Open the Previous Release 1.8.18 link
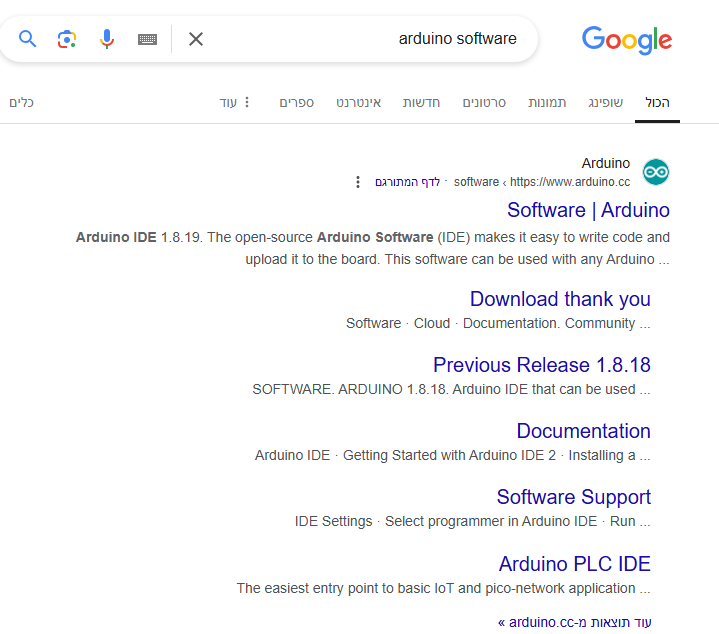 541,365
